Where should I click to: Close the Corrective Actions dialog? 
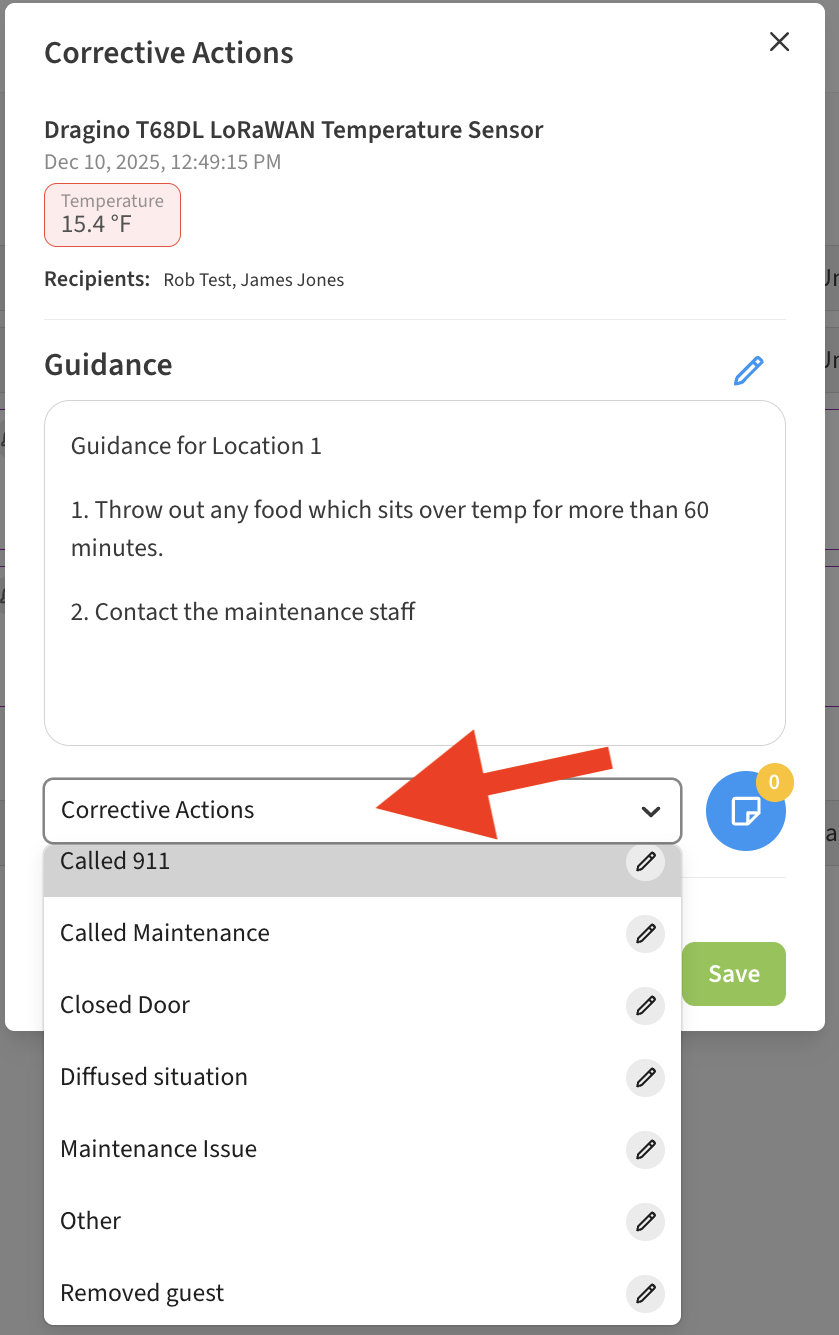point(779,41)
